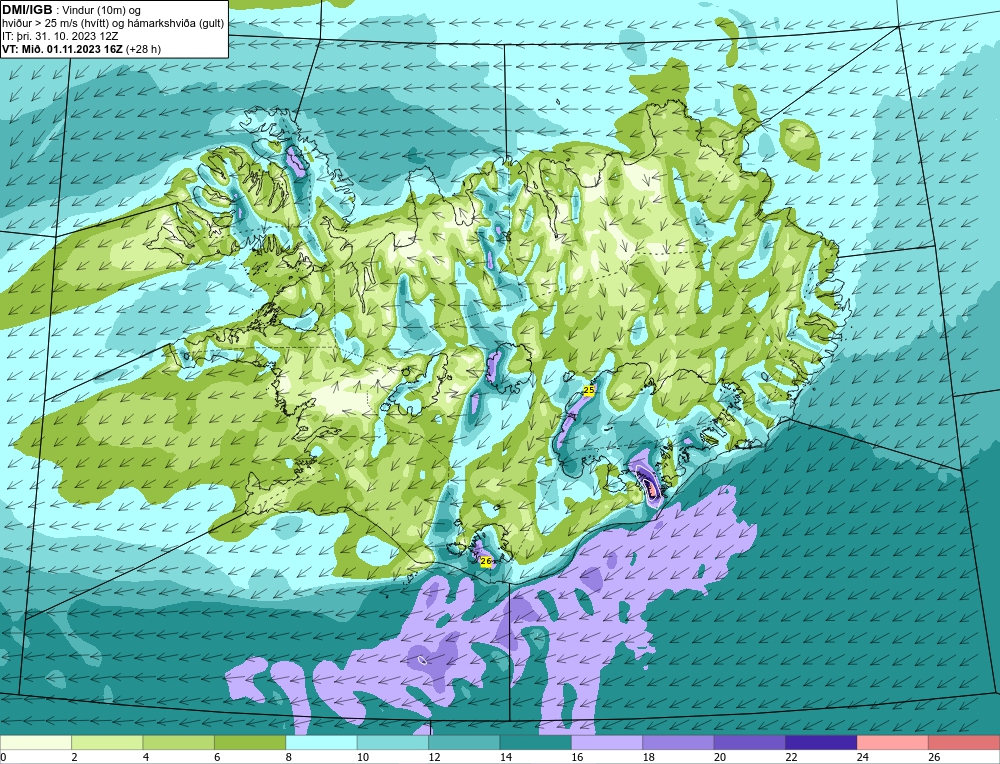Image resolution: width=1000 pixels, height=764 pixels.
Task: Select the medium teal 12–14 legend swatch
Action: pos(464,742)
